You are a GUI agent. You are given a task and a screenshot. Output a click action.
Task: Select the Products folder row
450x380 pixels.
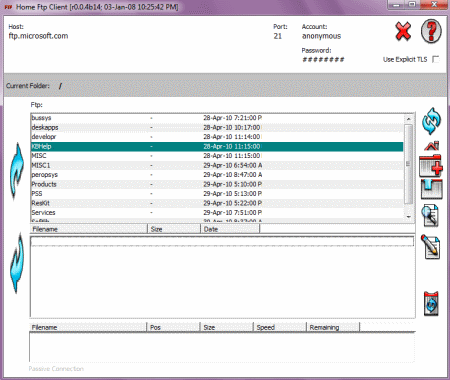(217, 184)
